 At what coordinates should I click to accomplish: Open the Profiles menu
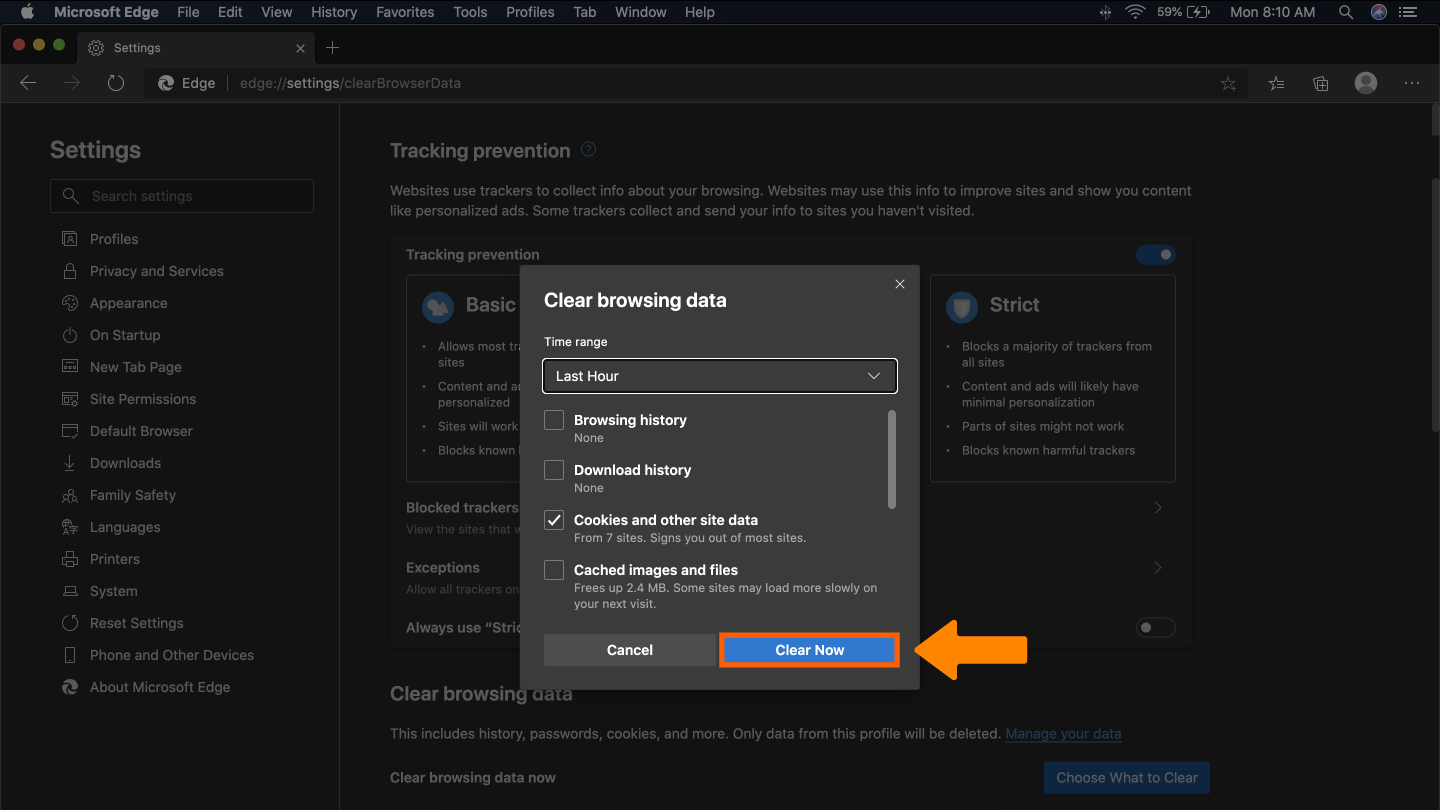(x=530, y=12)
